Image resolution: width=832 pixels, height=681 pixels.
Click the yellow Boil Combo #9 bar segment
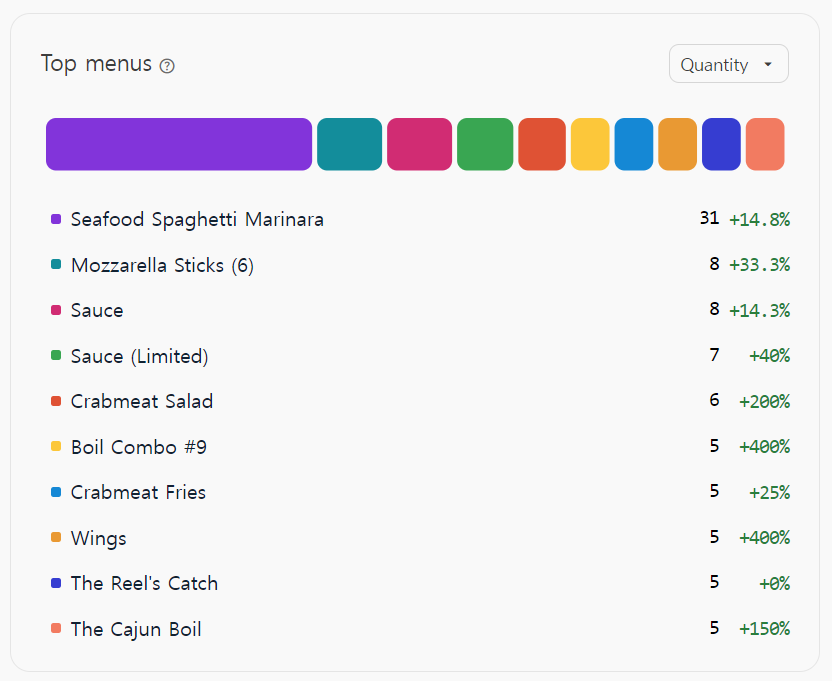pos(590,144)
